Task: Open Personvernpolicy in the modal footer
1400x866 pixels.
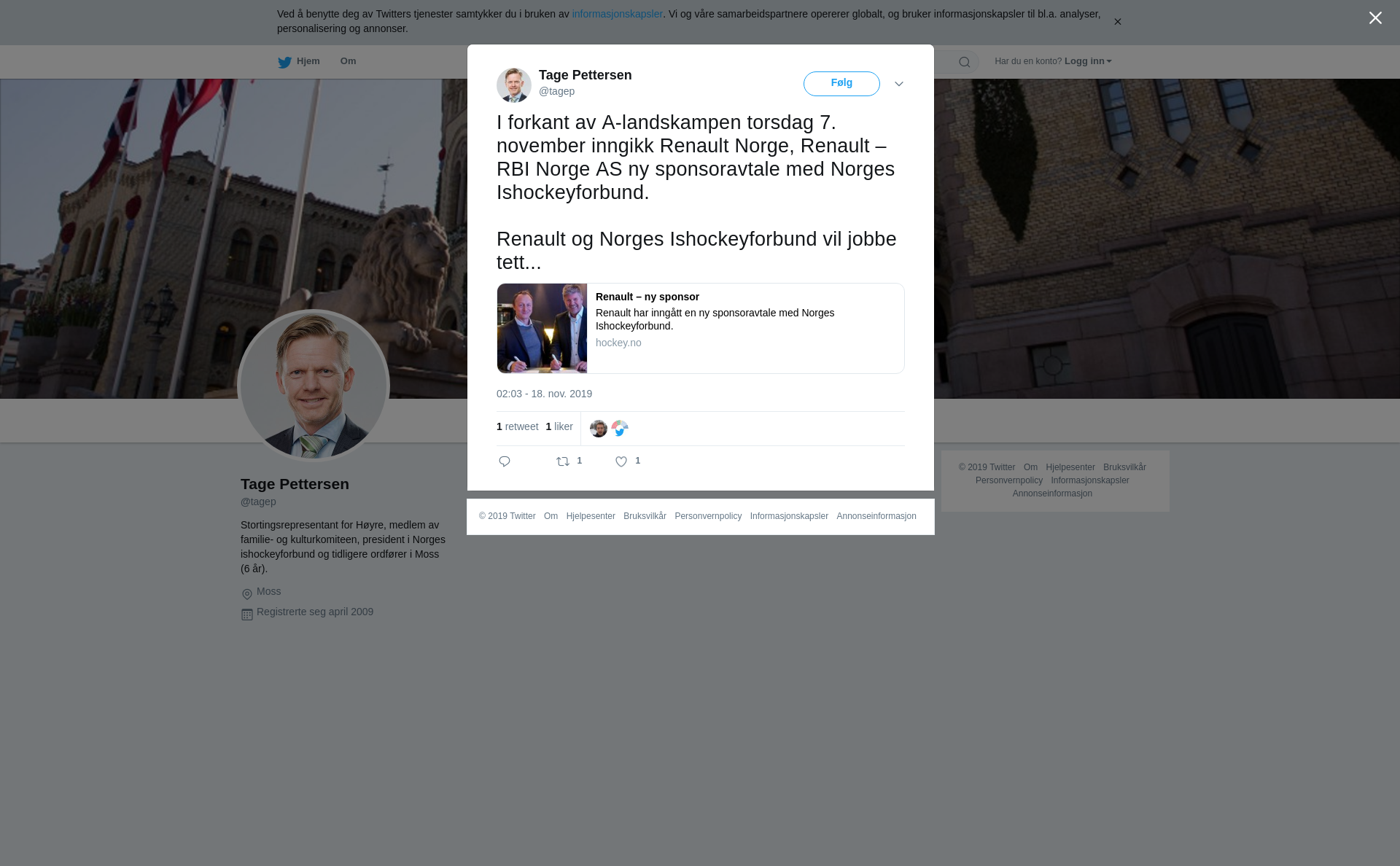Action: pyautogui.click(x=708, y=516)
